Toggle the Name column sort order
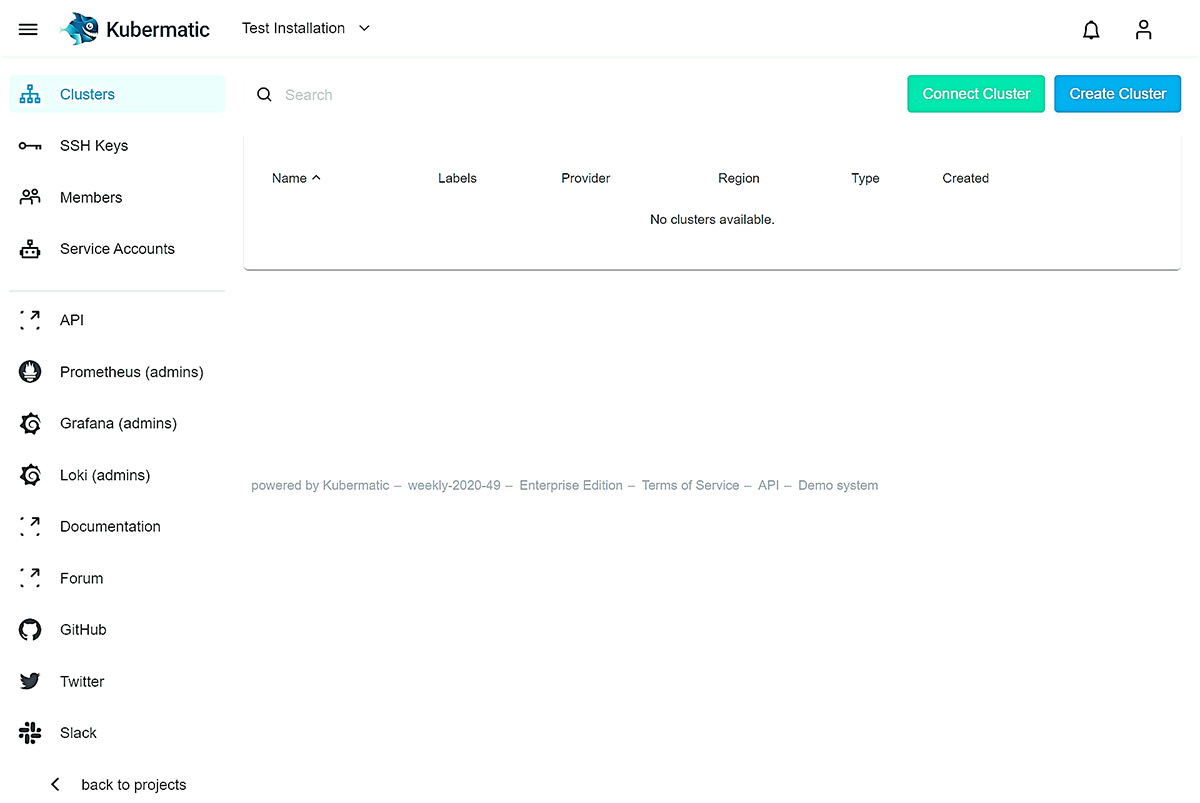This screenshot has height=803, width=1200. coord(294,177)
